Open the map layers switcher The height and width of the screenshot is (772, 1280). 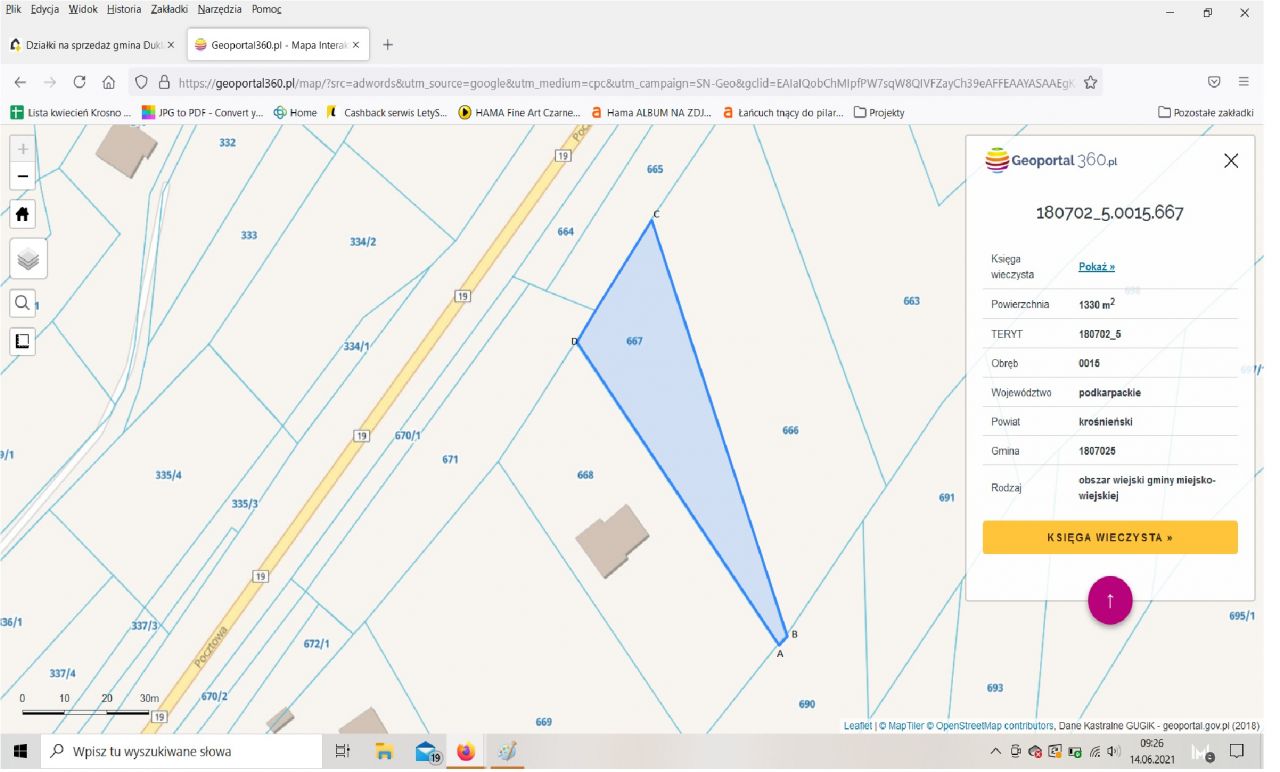28,260
